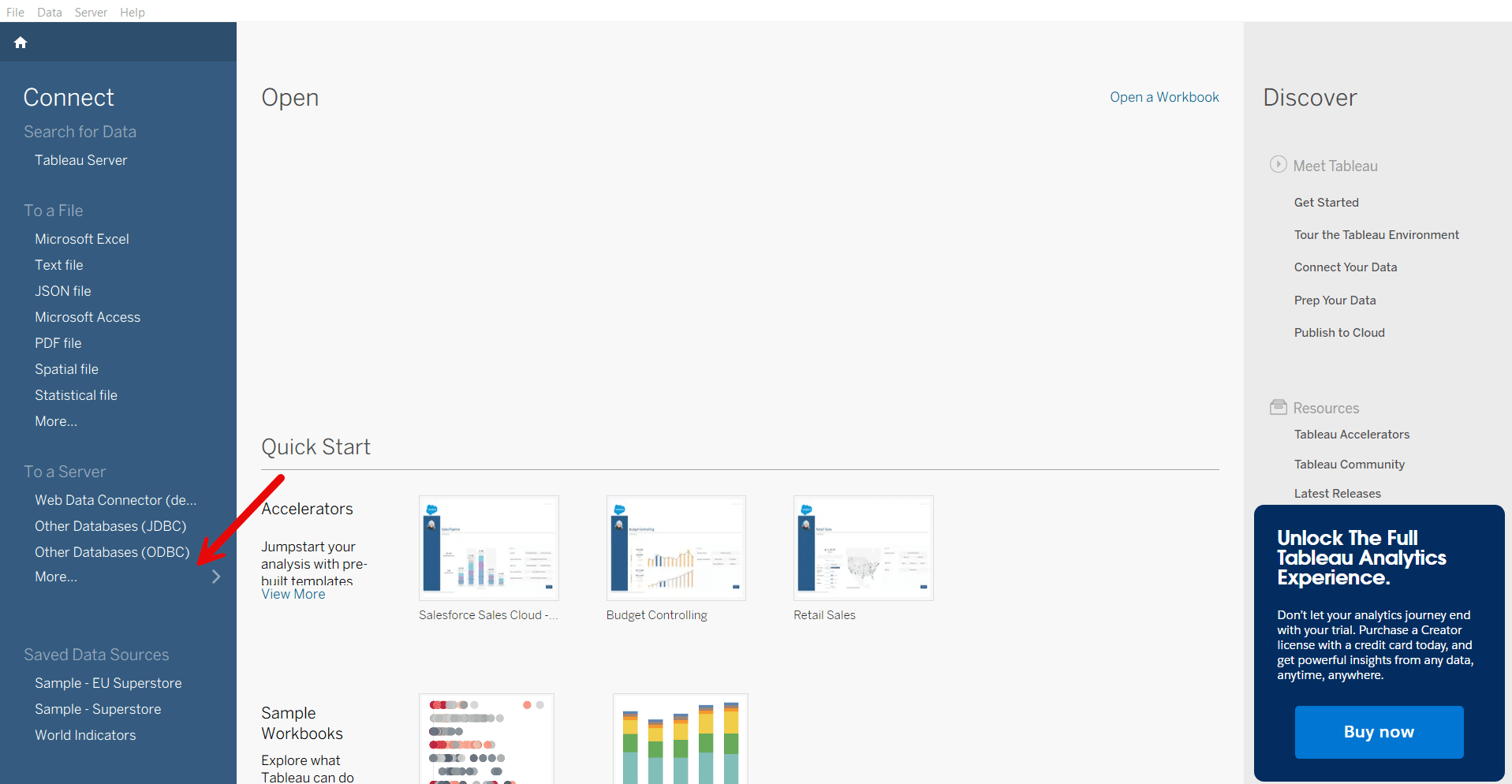Open the Retail Sales accelerator
This screenshot has height=784, width=1512.
click(x=862, y=547)
